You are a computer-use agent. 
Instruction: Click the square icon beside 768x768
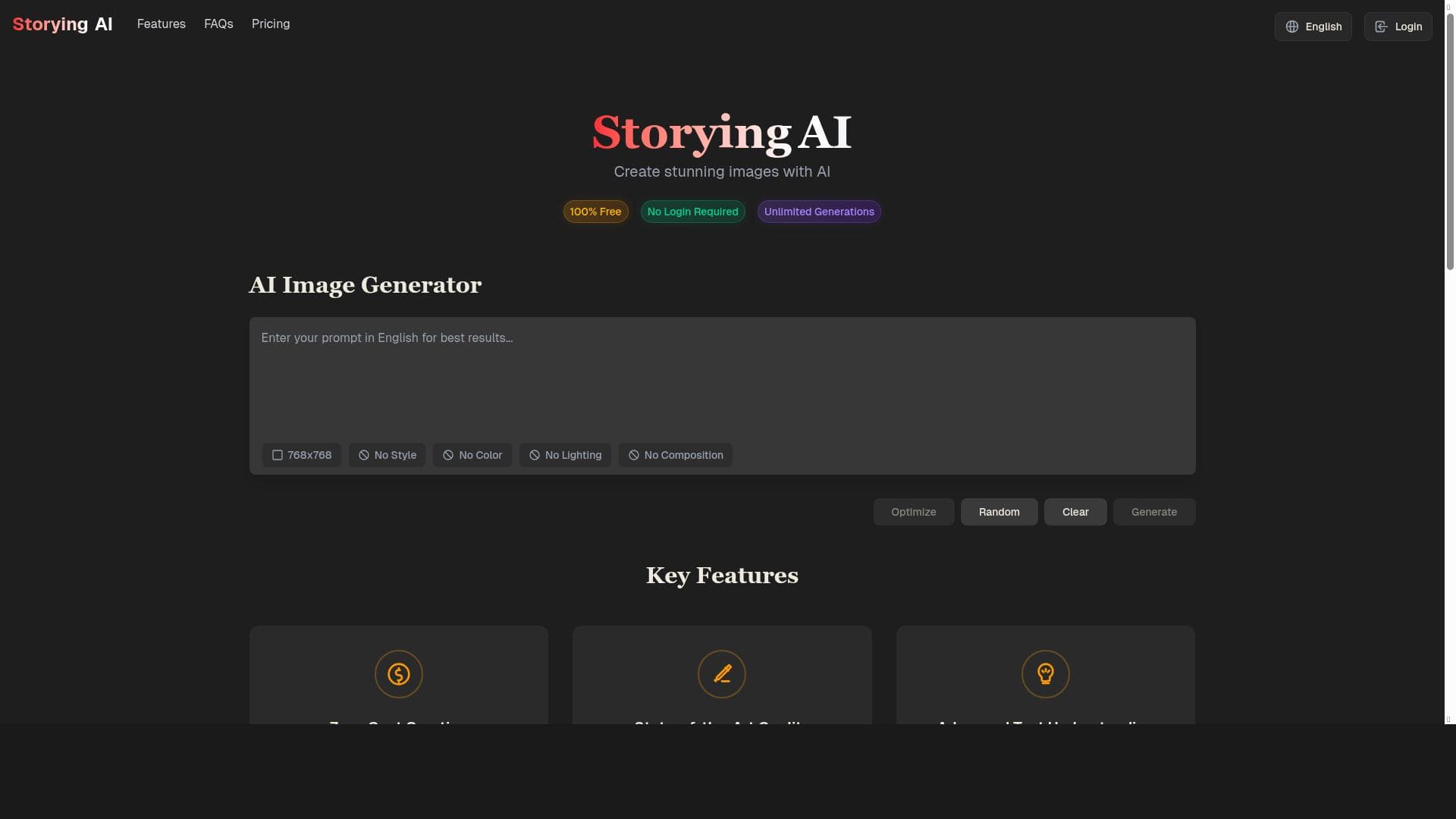pos(278,455)
